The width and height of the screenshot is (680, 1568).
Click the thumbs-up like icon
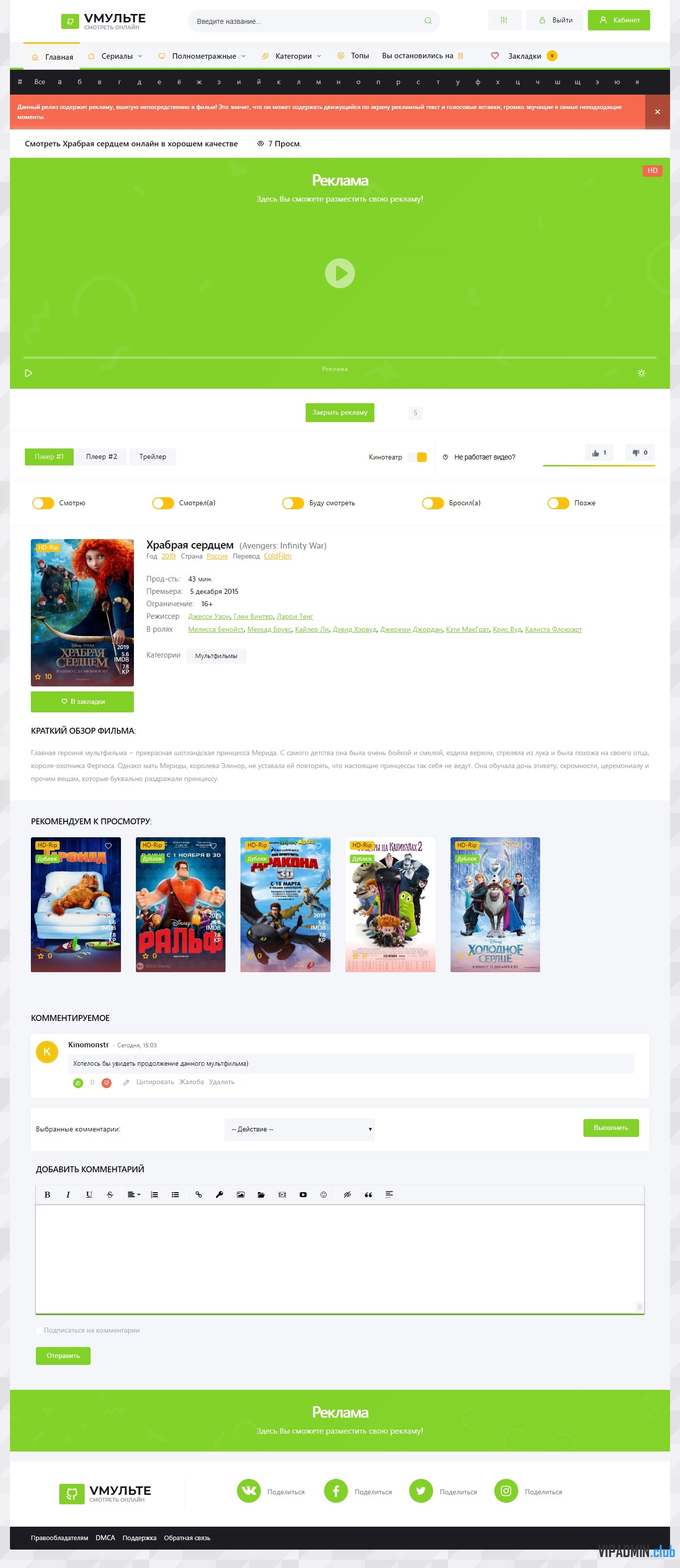595,453
